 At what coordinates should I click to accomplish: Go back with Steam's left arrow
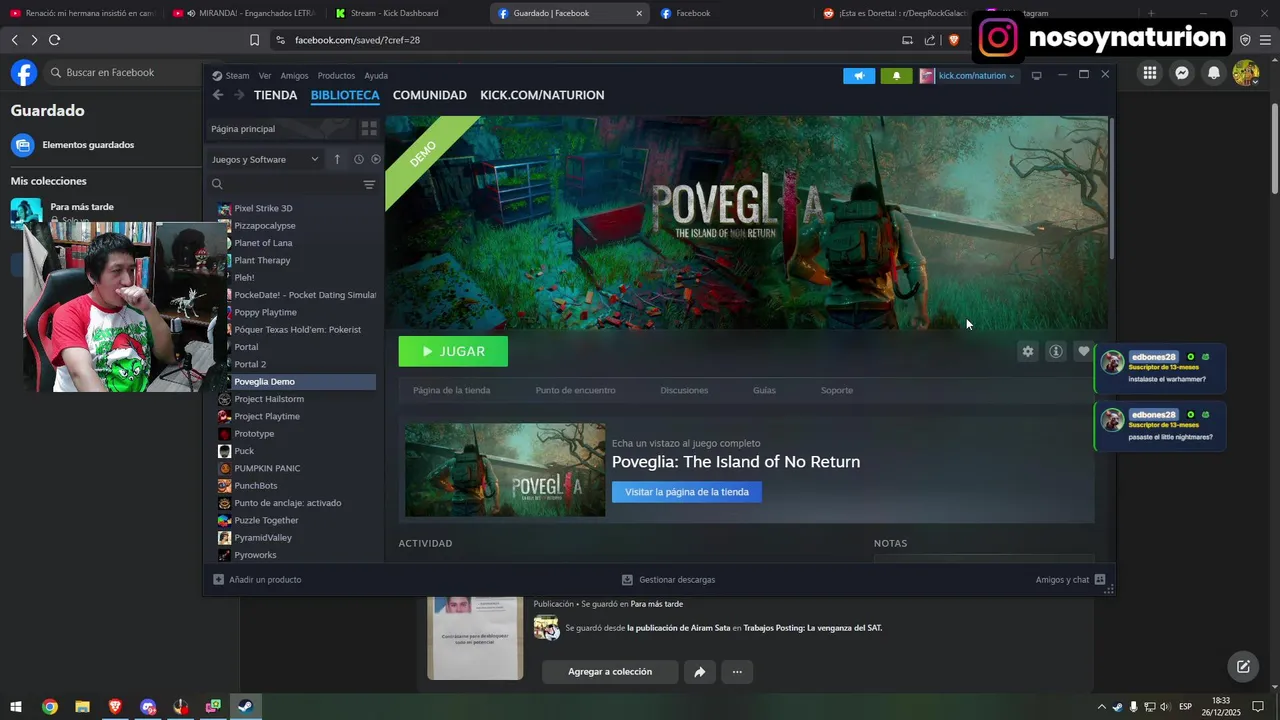coord(218,95)
